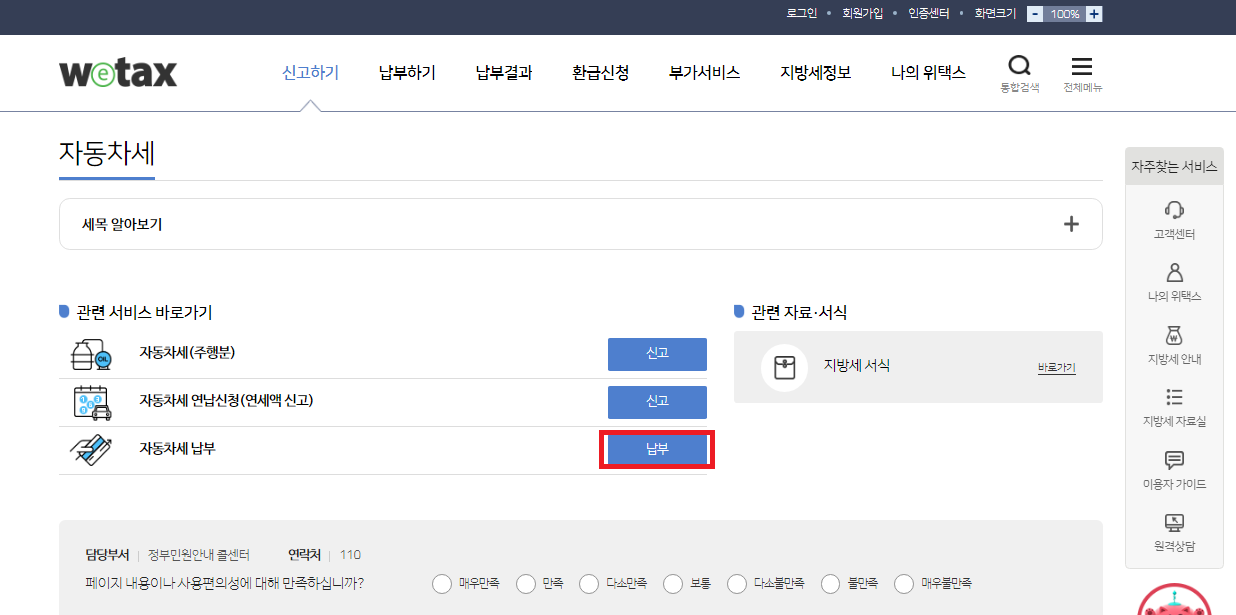Navigate to the 환급신청 menu
The image size is (1236, 615).
point(600,72)
